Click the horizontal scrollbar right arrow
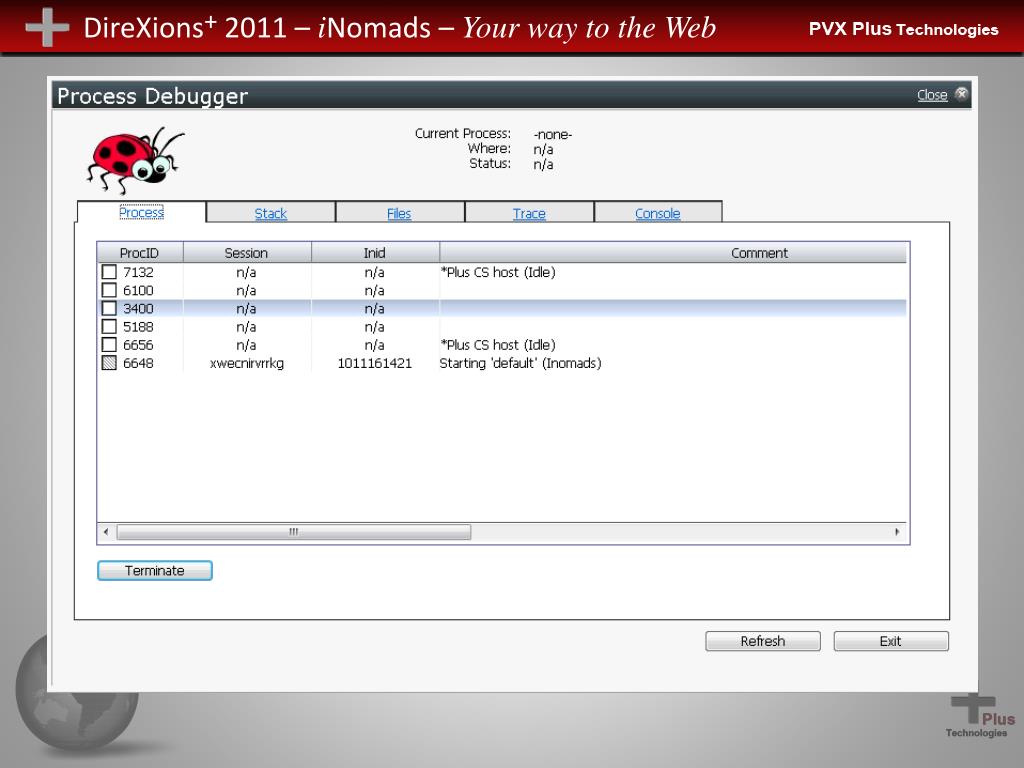The width and height of the screenshot is (1024, 768). 897,532
